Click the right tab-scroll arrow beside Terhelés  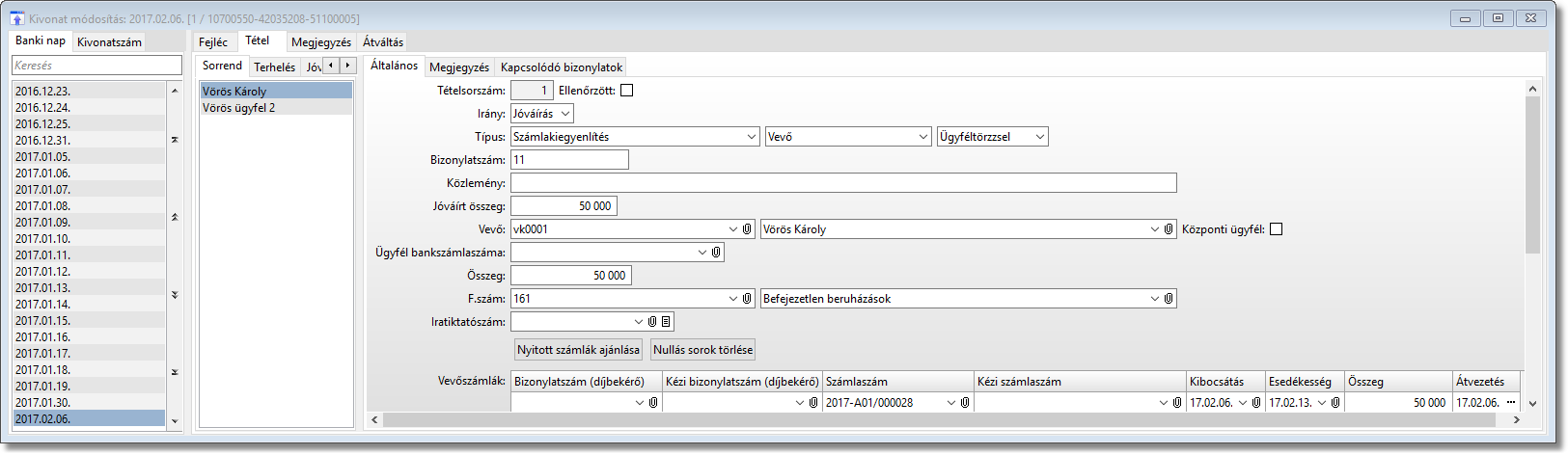point(347,66)
